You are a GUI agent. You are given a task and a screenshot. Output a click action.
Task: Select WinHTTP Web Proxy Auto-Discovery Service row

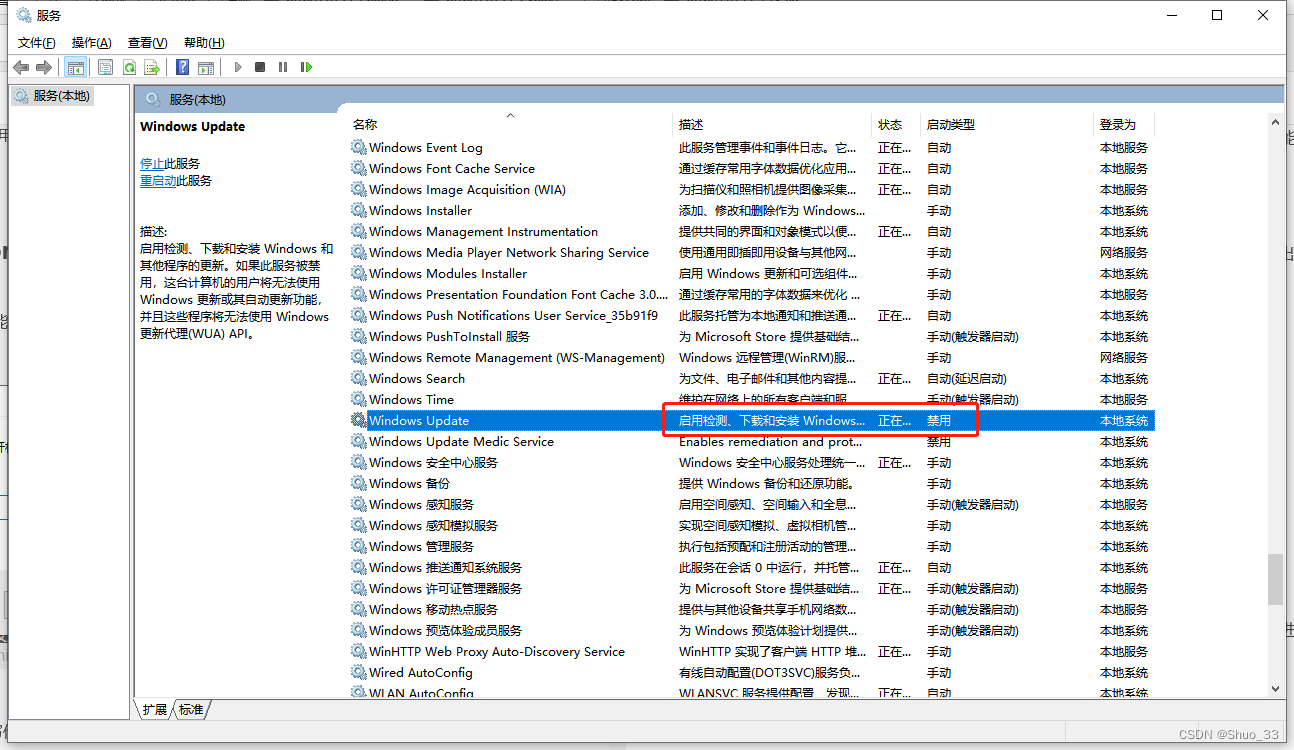click(751, 651)
